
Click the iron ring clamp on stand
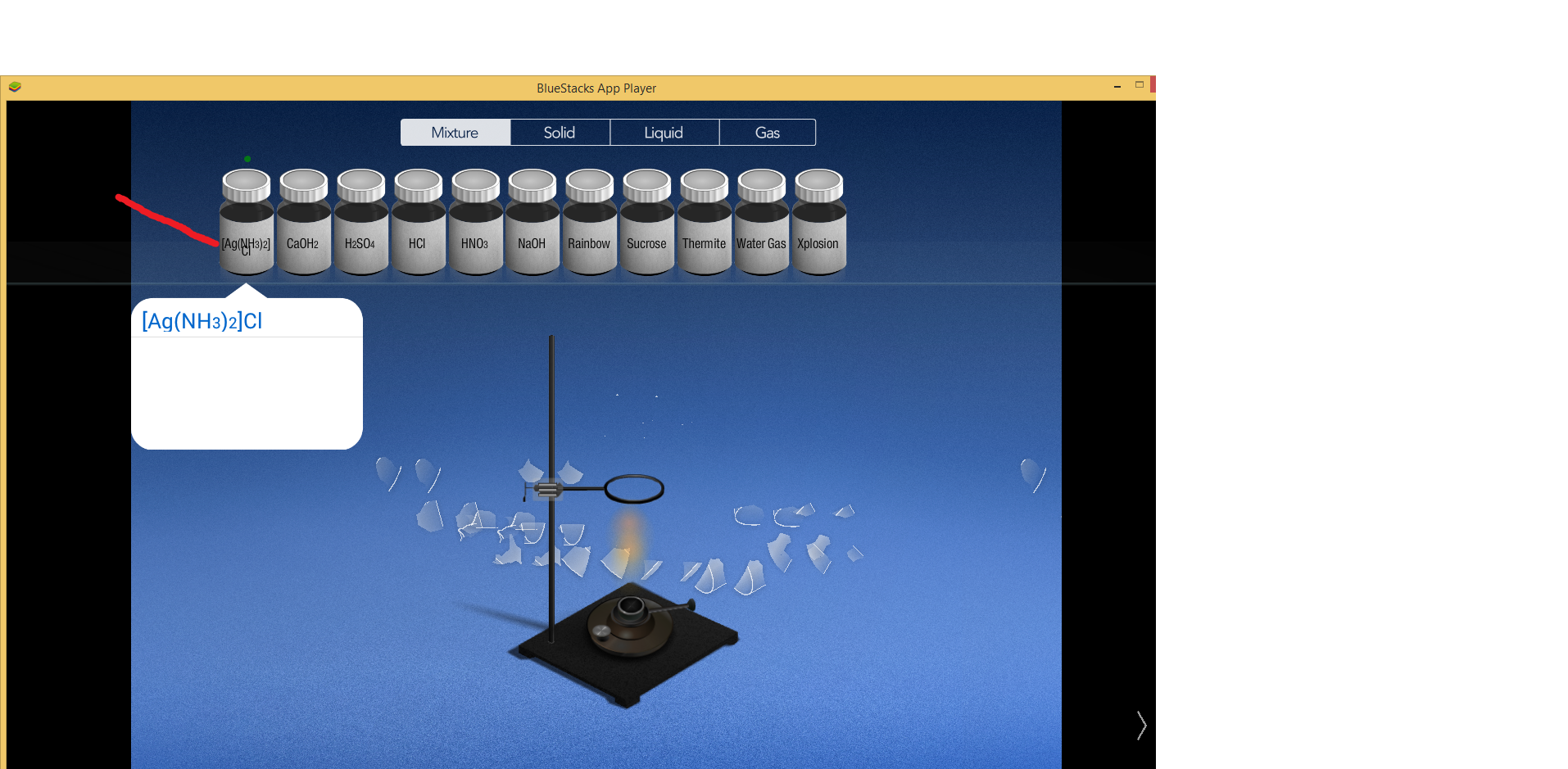pyautogui.click(x=633, y=490)
